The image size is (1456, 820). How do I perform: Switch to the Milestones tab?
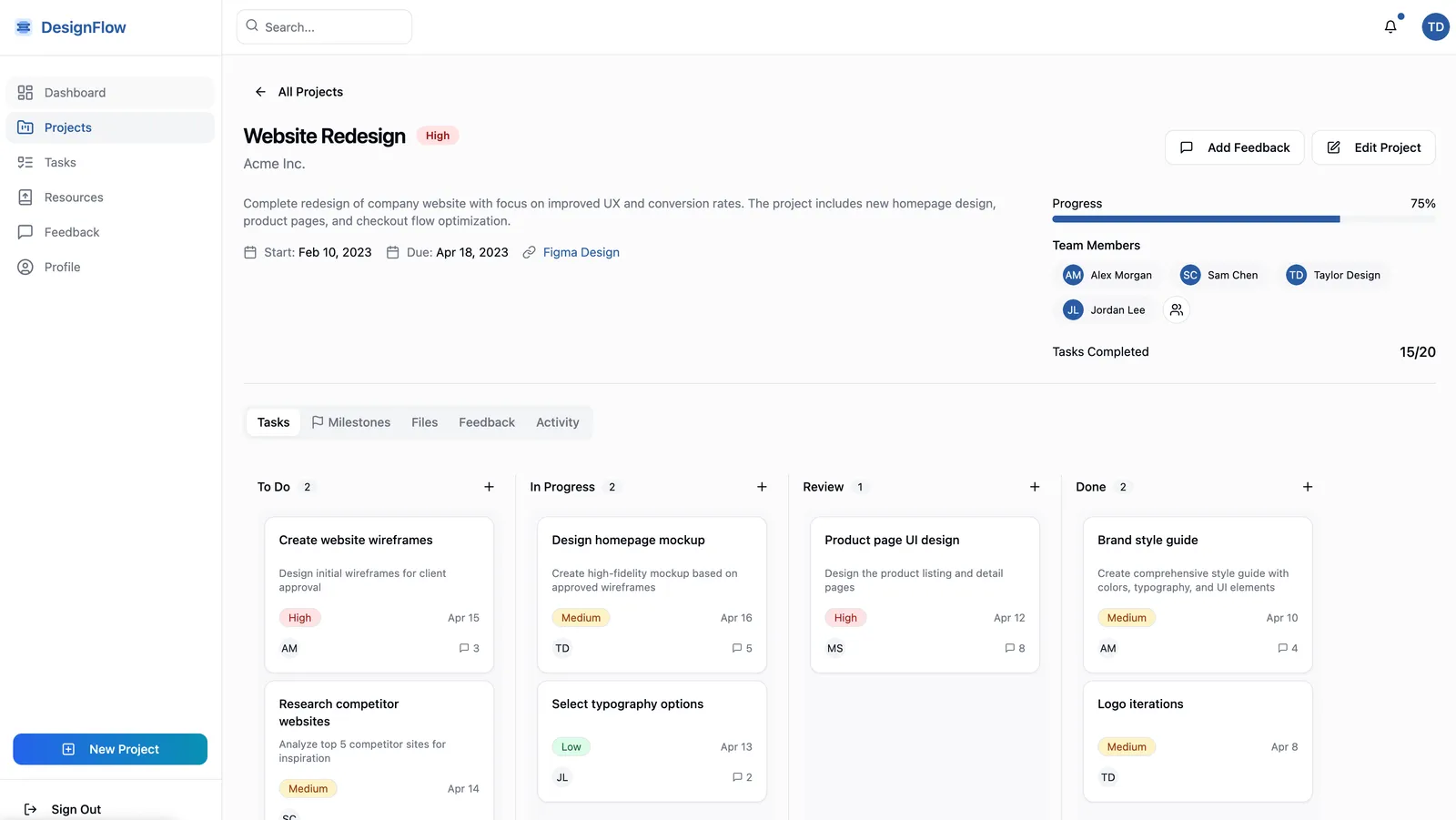click(x=351, y=422)
